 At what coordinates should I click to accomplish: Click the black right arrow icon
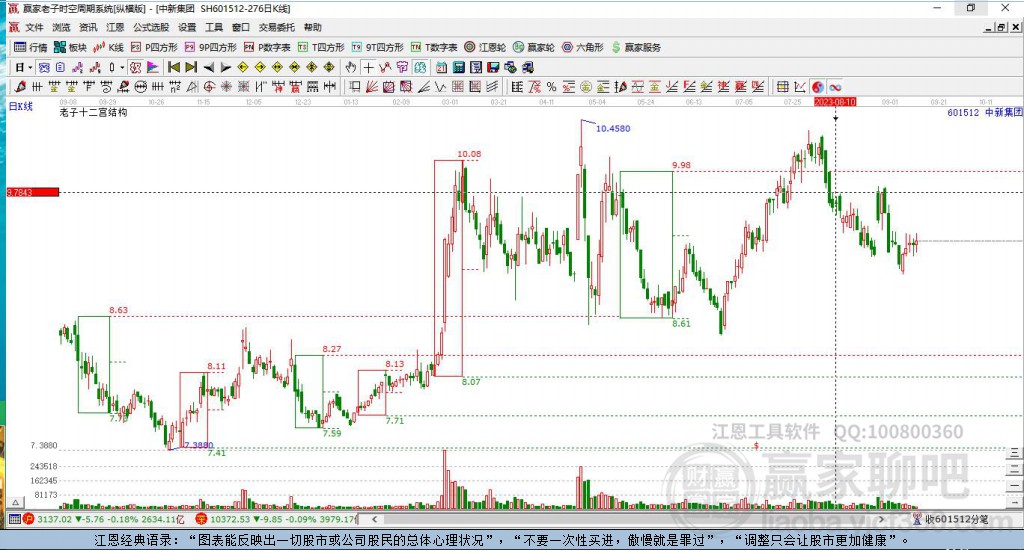225,67
